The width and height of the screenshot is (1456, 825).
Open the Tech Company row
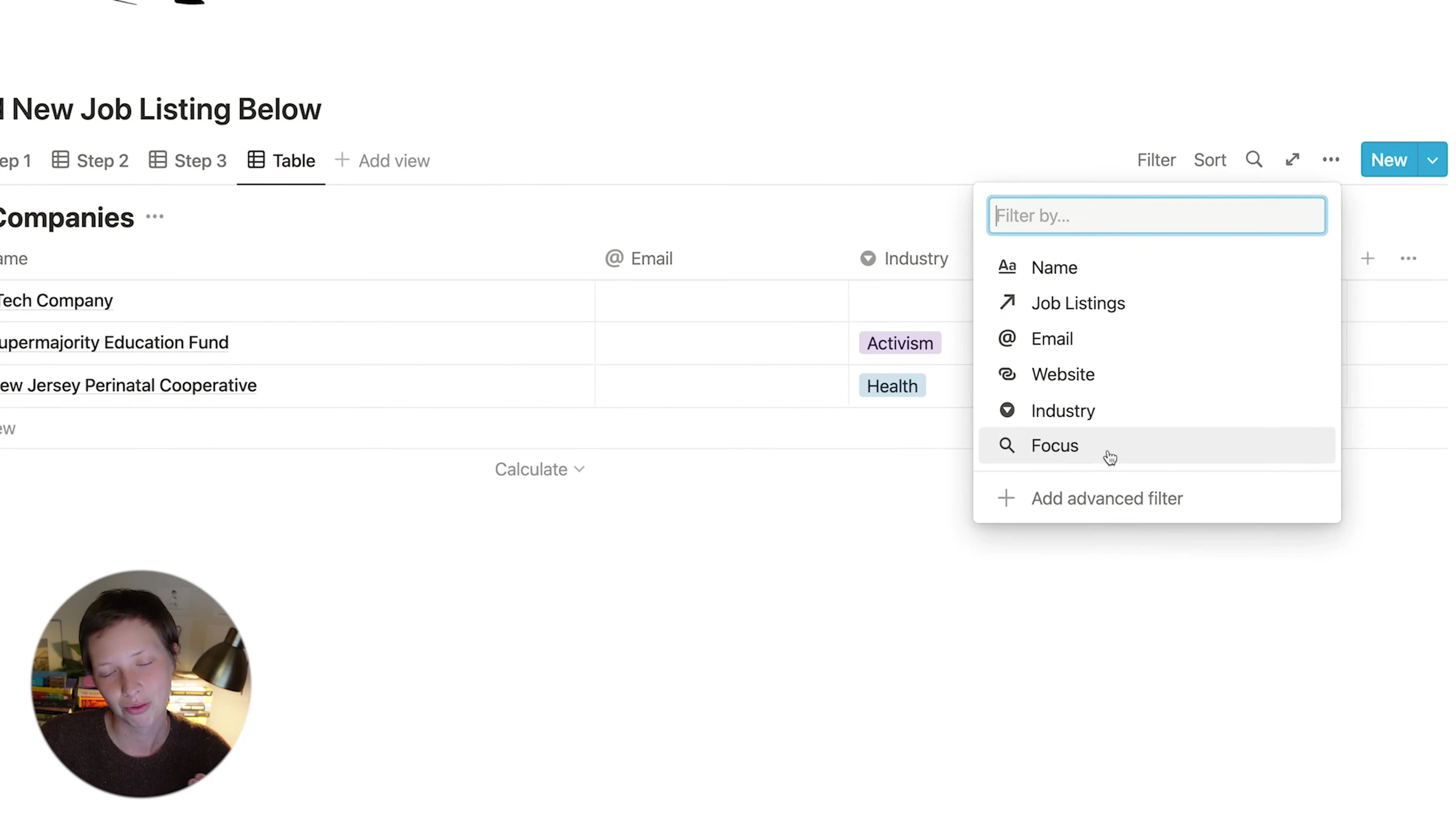pos(56,300)
